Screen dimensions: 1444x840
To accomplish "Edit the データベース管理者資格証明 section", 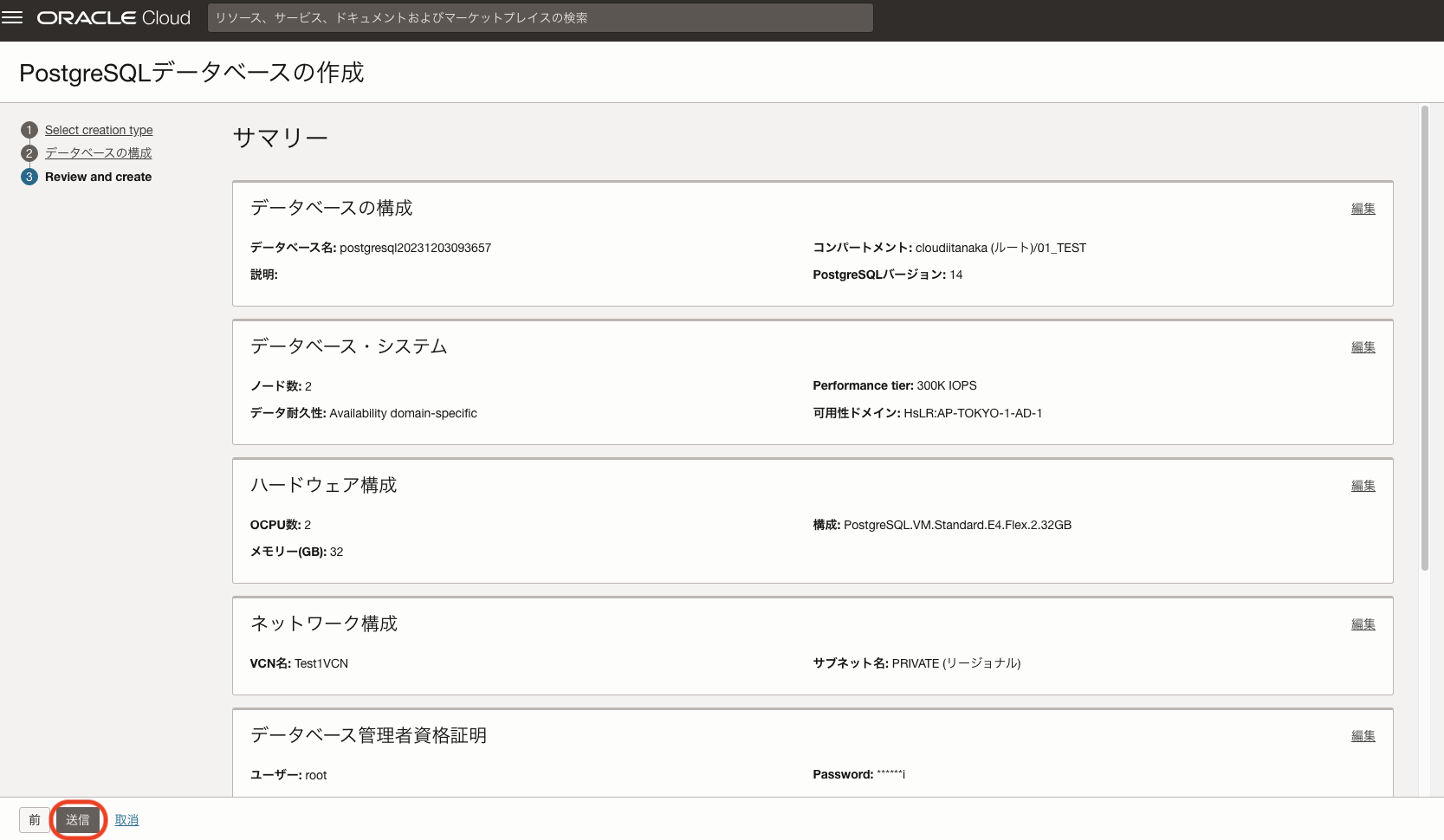I will (1363, 736).
